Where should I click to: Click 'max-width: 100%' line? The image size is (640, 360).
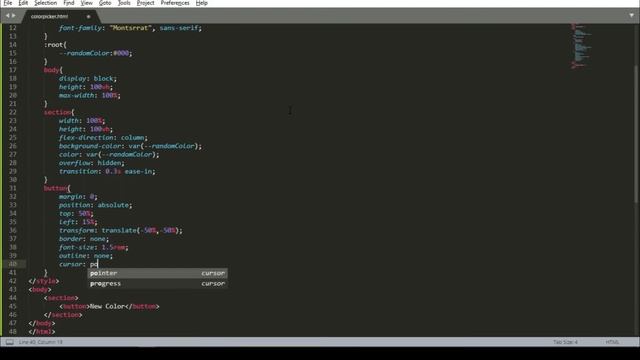tap(90, 96)
